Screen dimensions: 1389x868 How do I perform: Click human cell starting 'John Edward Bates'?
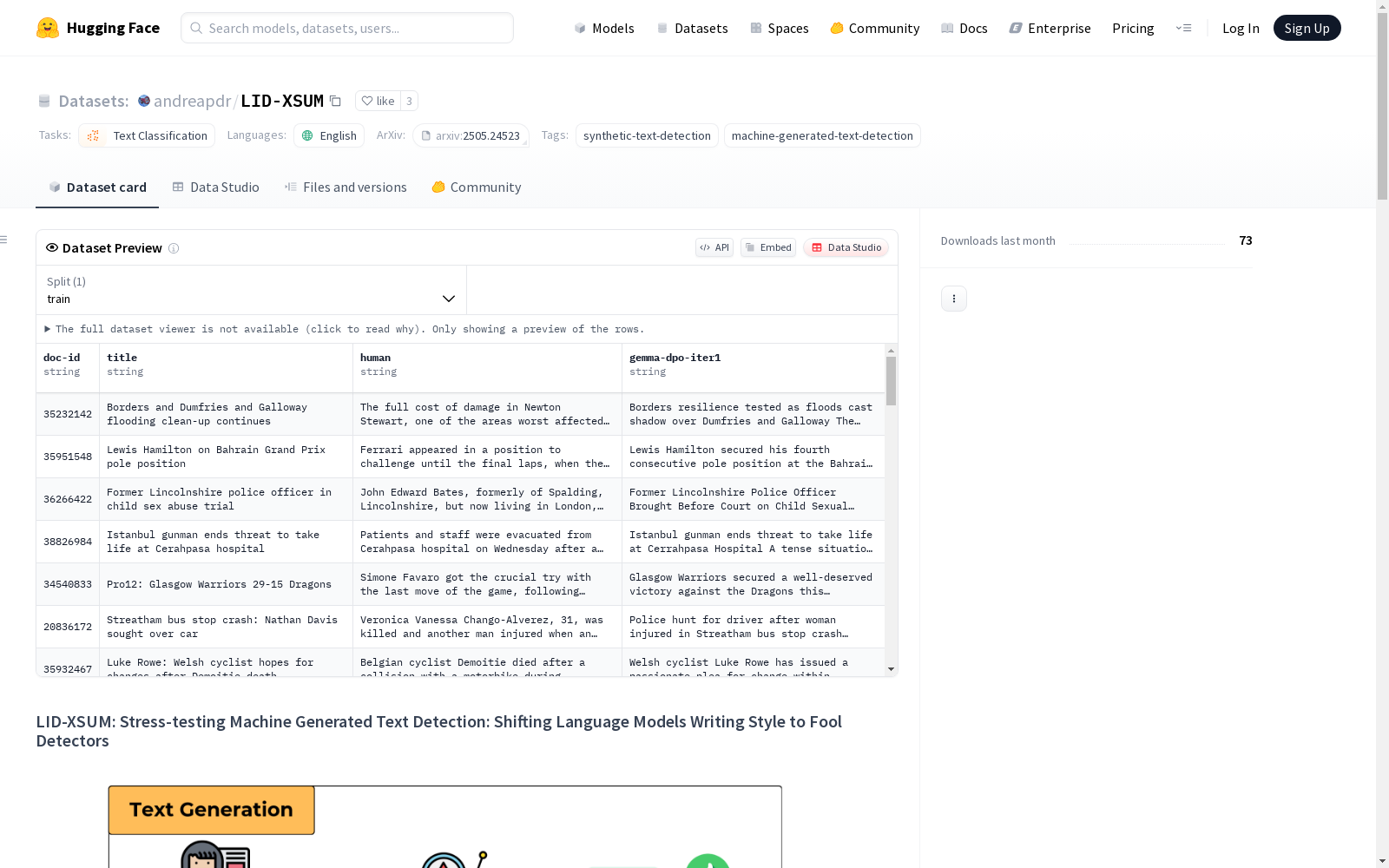[x=487, y=499]
